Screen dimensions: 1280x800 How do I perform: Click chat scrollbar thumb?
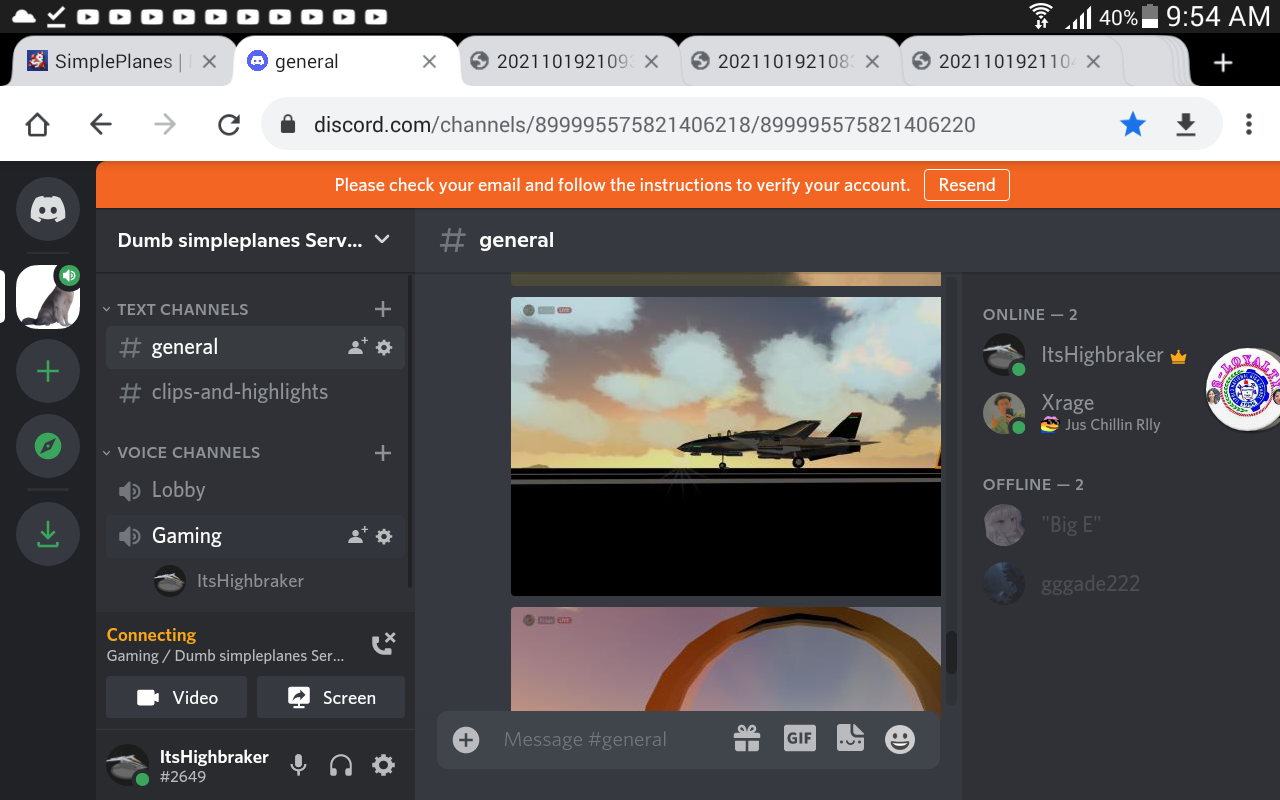(951, 652)
